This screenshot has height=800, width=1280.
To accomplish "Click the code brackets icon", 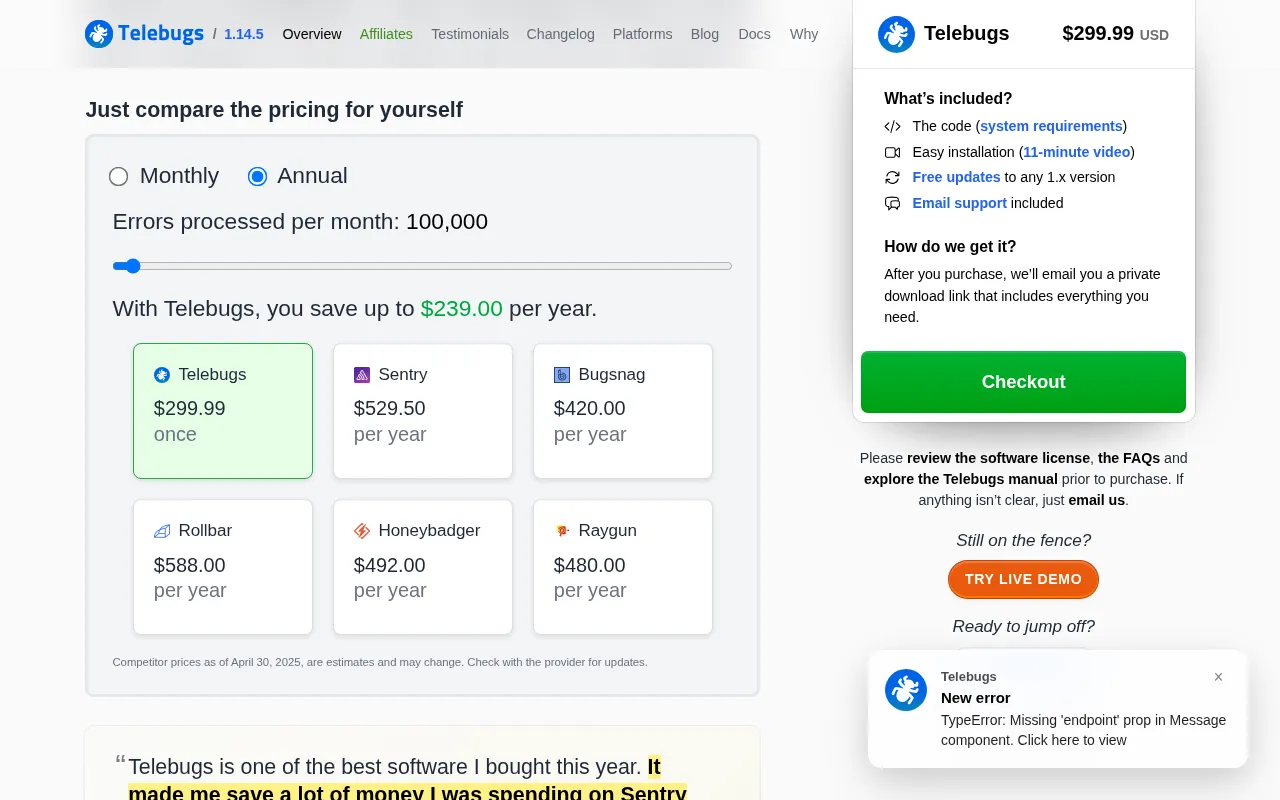I will pos(892,126).
